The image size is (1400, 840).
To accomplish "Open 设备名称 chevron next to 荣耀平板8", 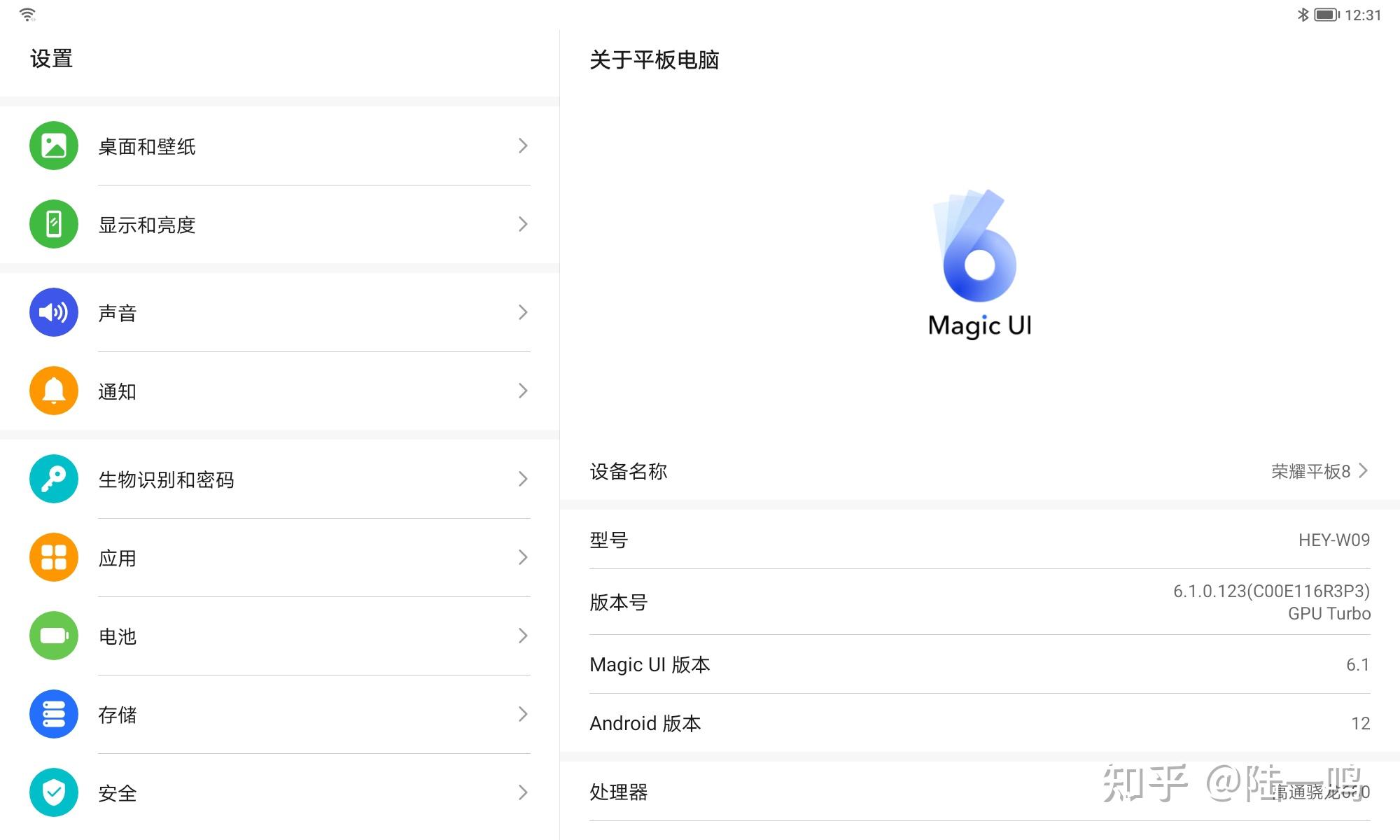I will pyautogui.click(x=1363, y=470).
